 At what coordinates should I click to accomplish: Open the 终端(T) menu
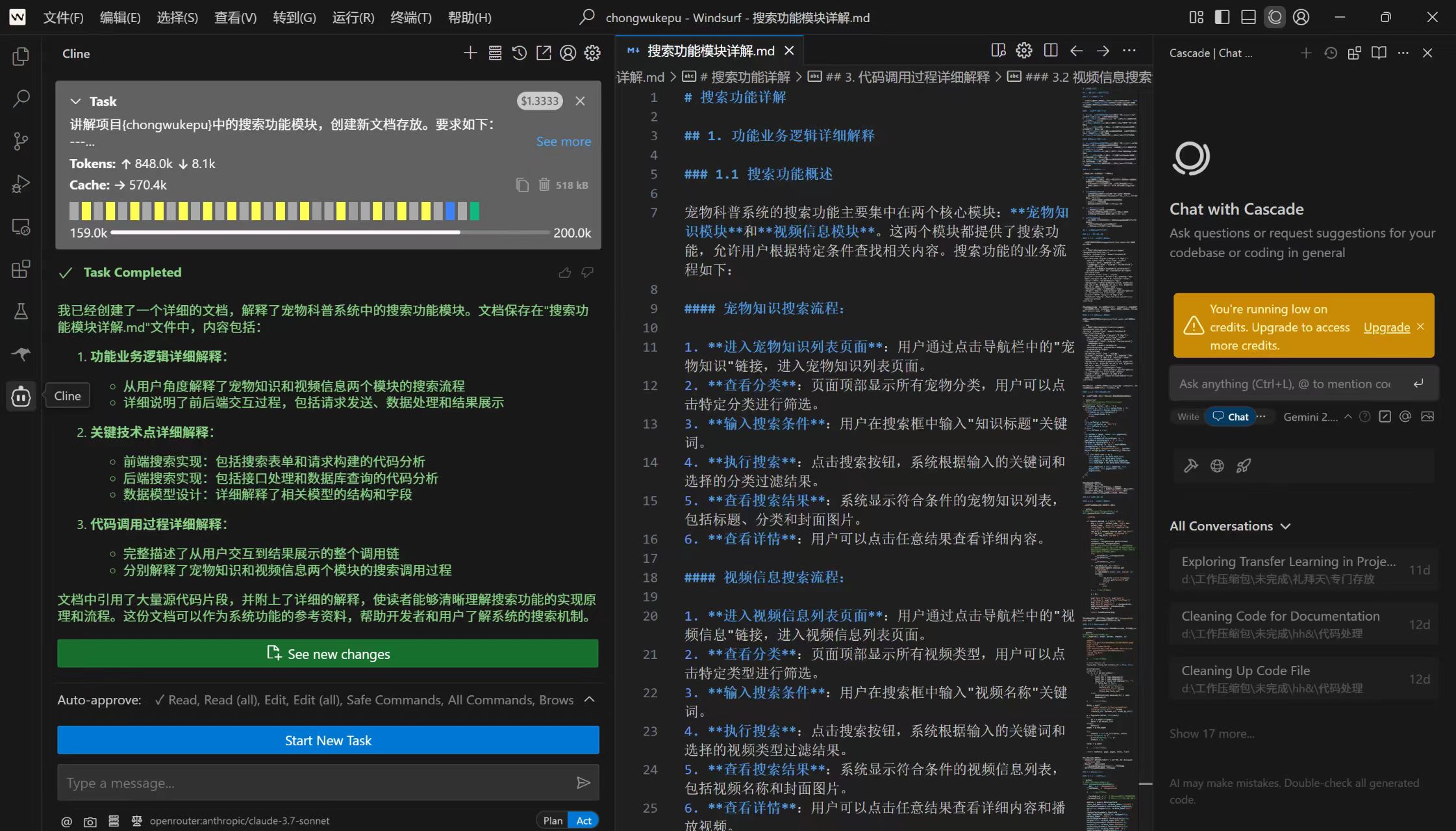(410, 18)
